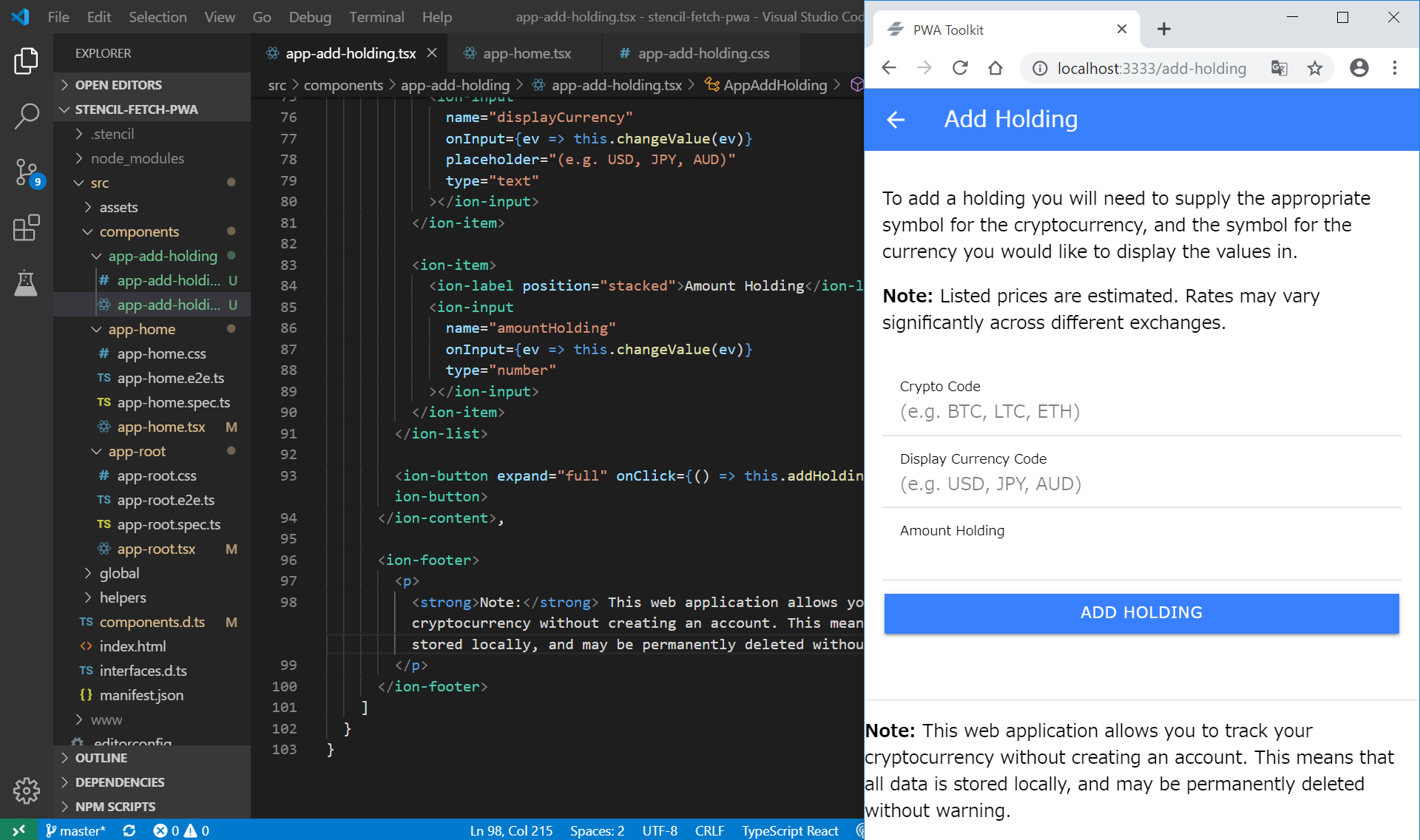Viewport: 1420px width, 840px height.
Task: Click the Chrome home button
Action: pos(995,68)
